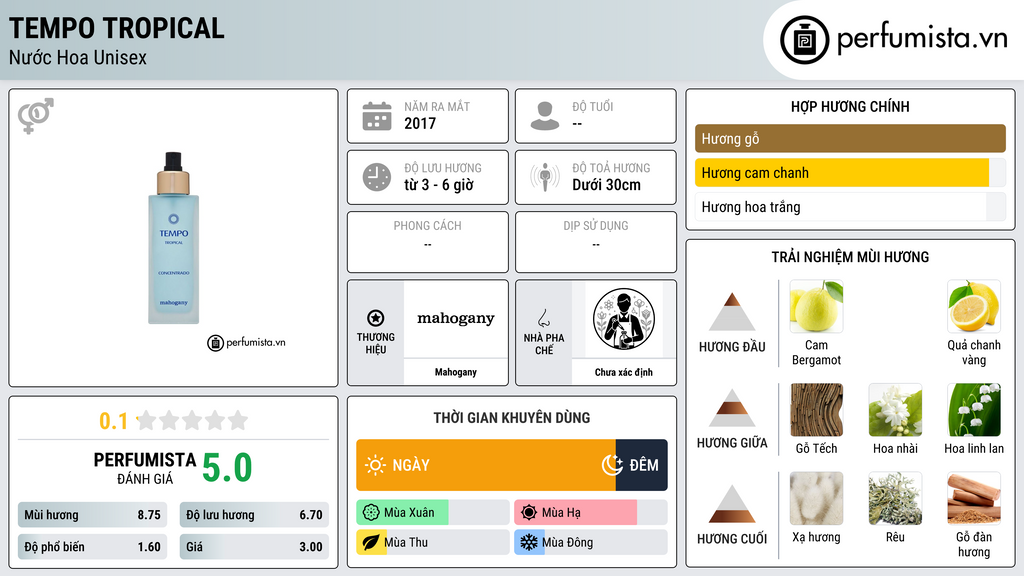Click the Mùa Hạ season bar

point(590,513)
